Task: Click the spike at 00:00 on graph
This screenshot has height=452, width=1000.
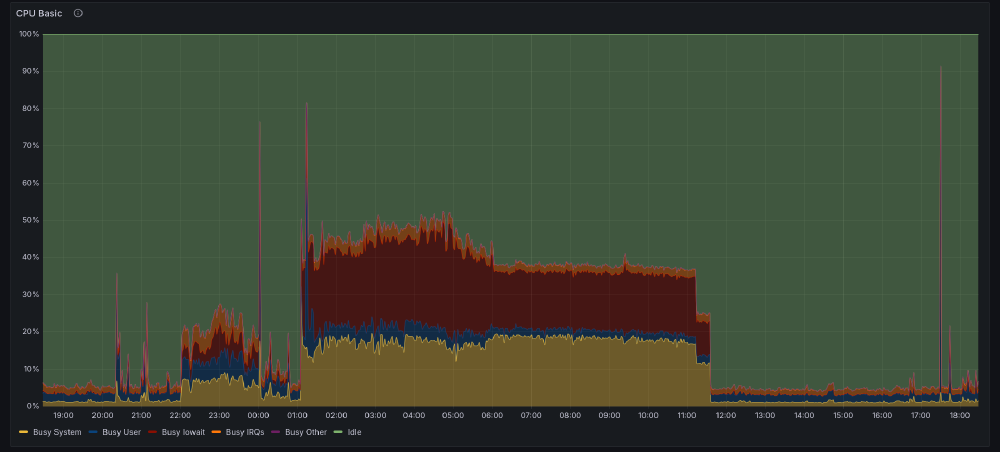Action: (x=259, y=125)
